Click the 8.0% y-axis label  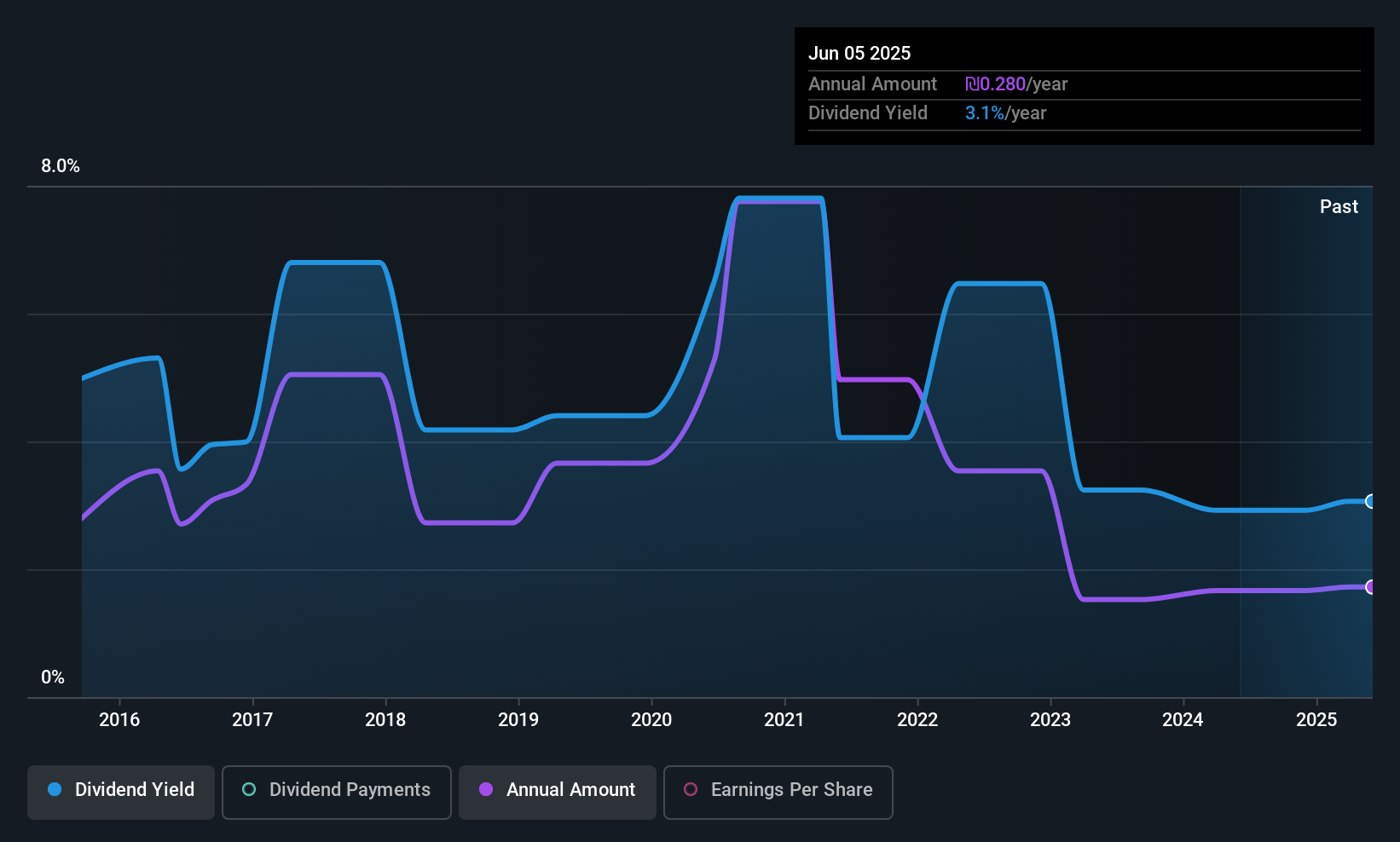coord(61,166)
